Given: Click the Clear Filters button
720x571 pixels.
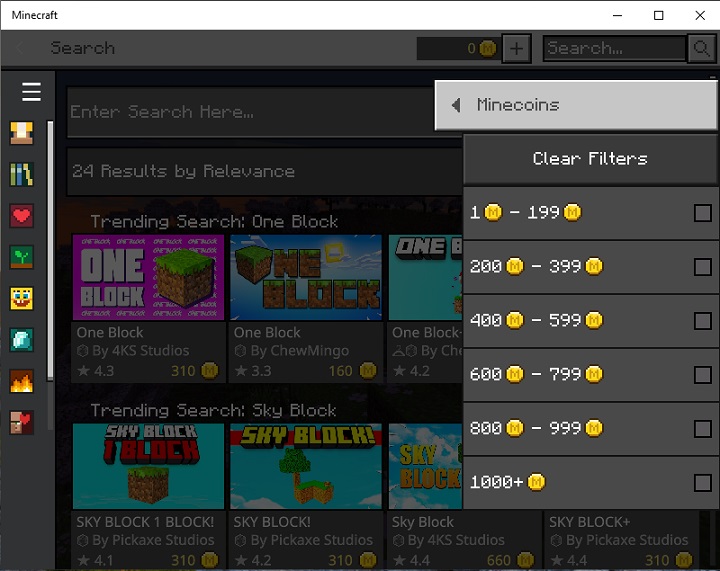Looking at the screenshot, I should 590,159.
